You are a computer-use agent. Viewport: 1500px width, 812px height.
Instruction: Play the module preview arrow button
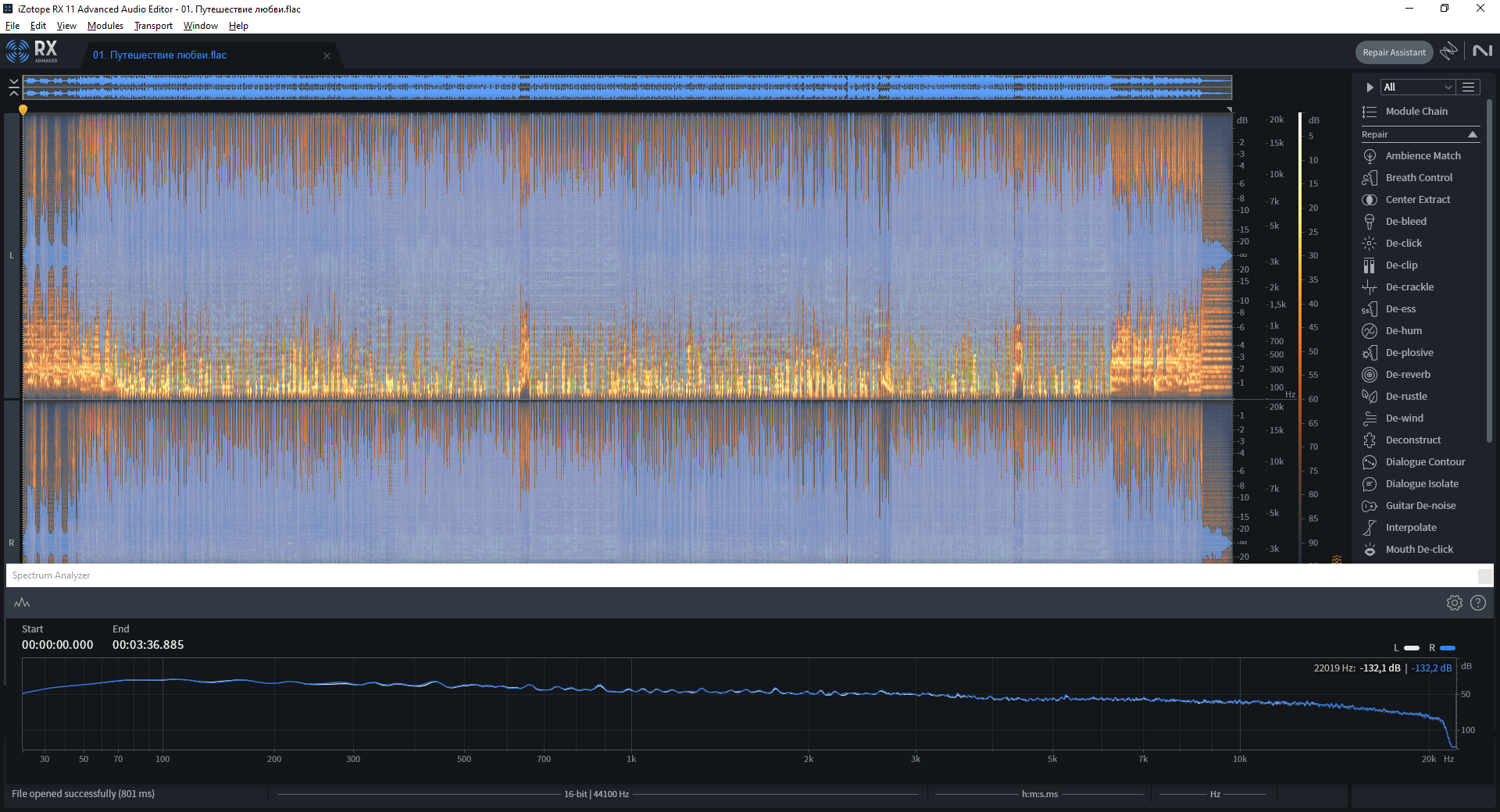[x=1370, y=87]
